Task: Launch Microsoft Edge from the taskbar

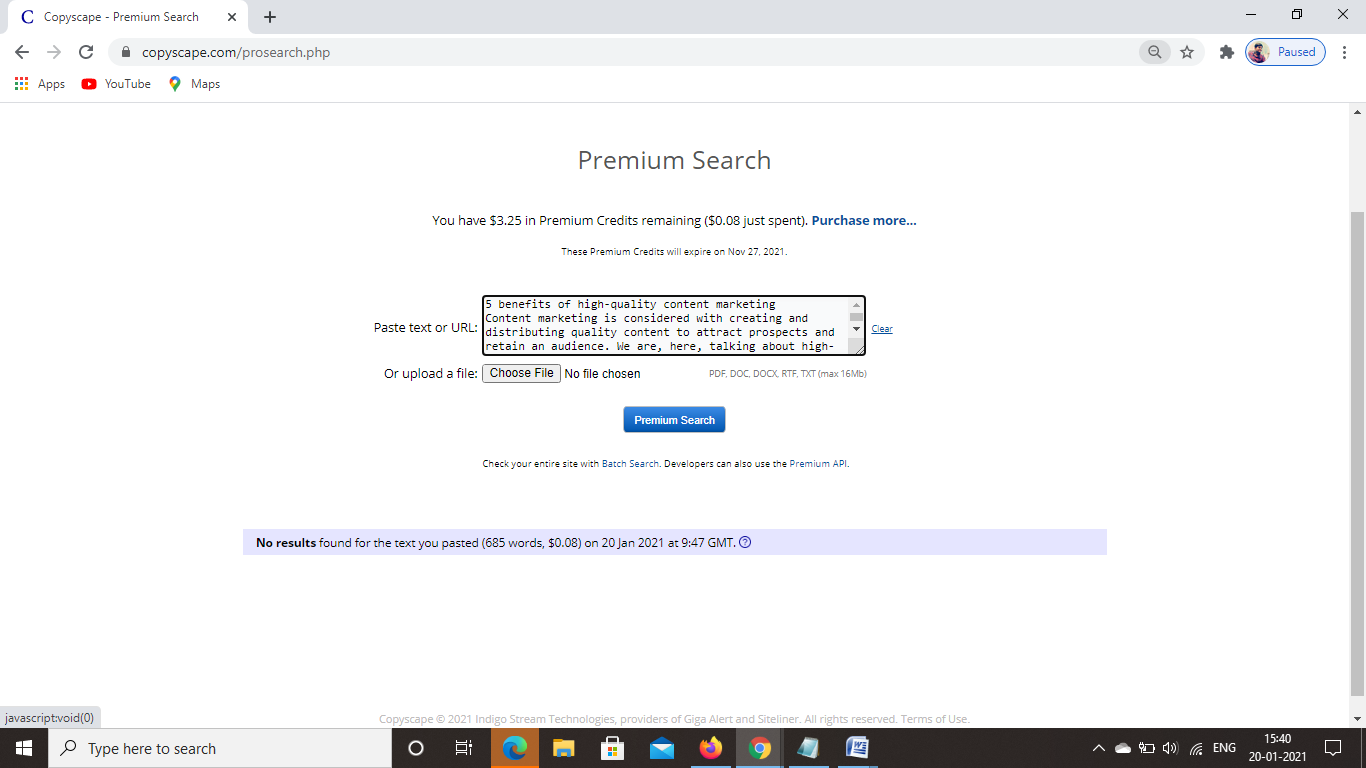Action: [515, 748]
